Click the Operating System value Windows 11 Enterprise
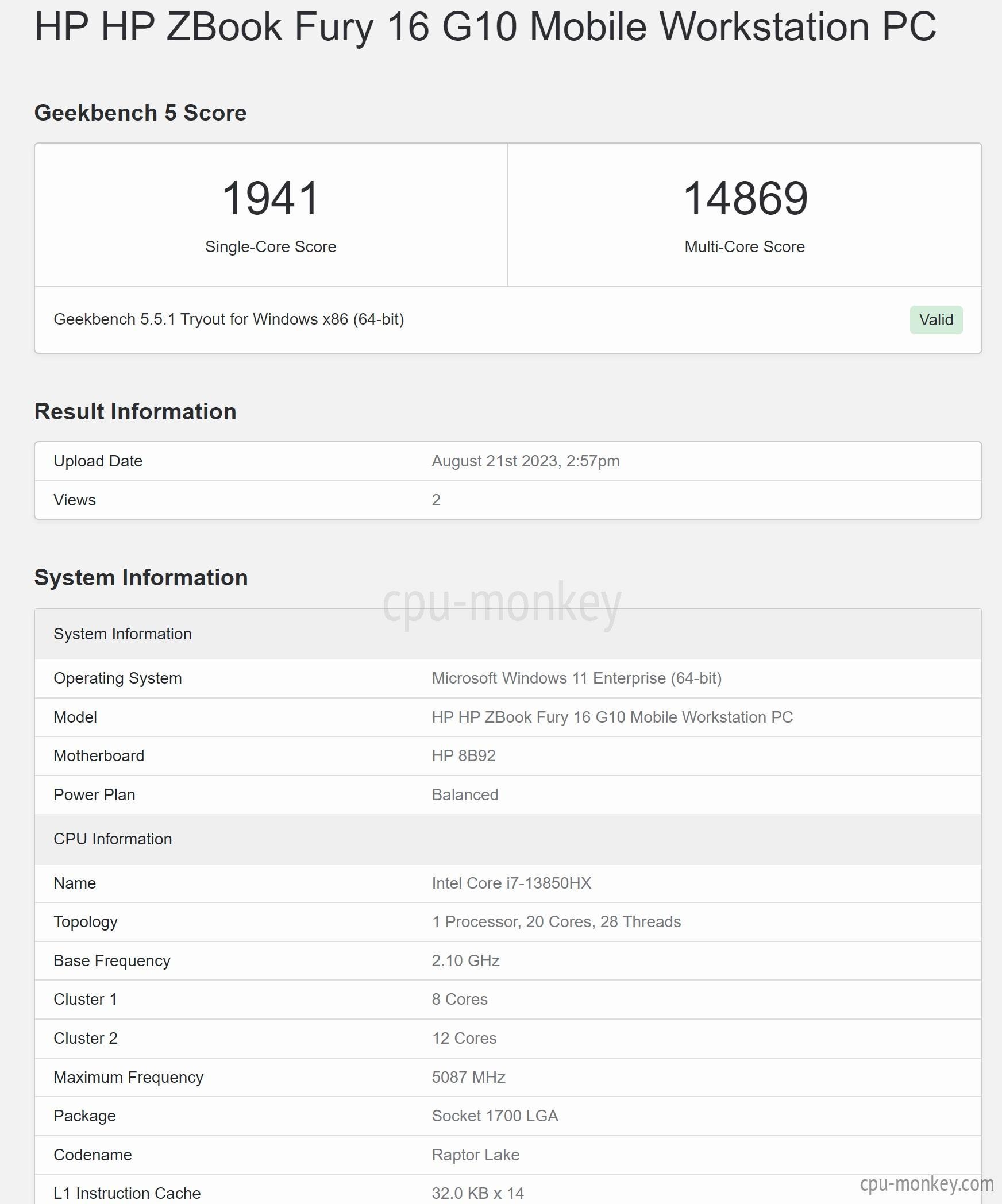The image size is (1002, 1204). (x=576, y=678)
